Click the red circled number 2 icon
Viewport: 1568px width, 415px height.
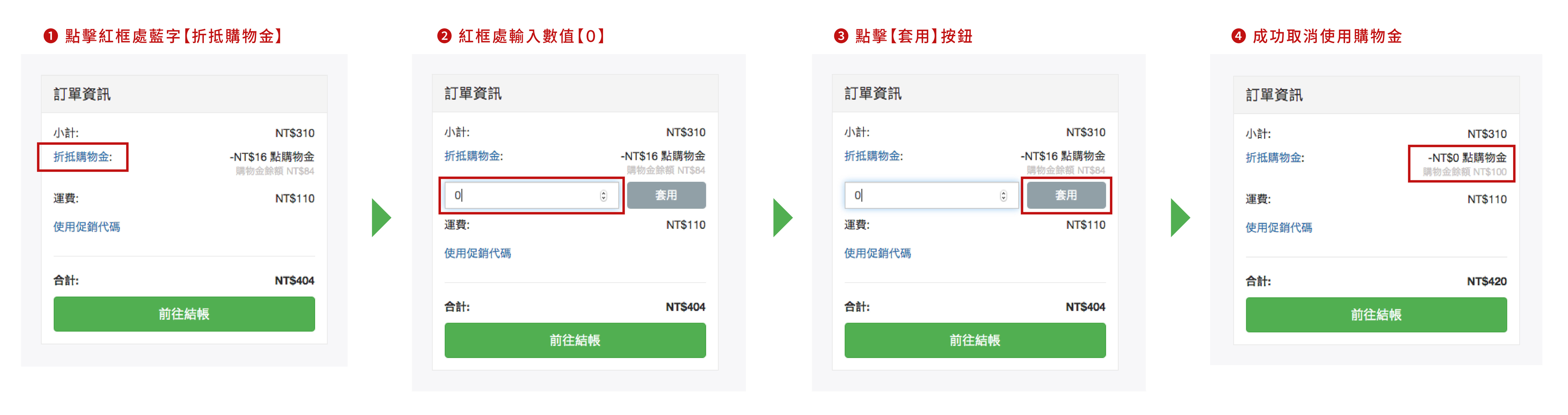pos(444,36)
